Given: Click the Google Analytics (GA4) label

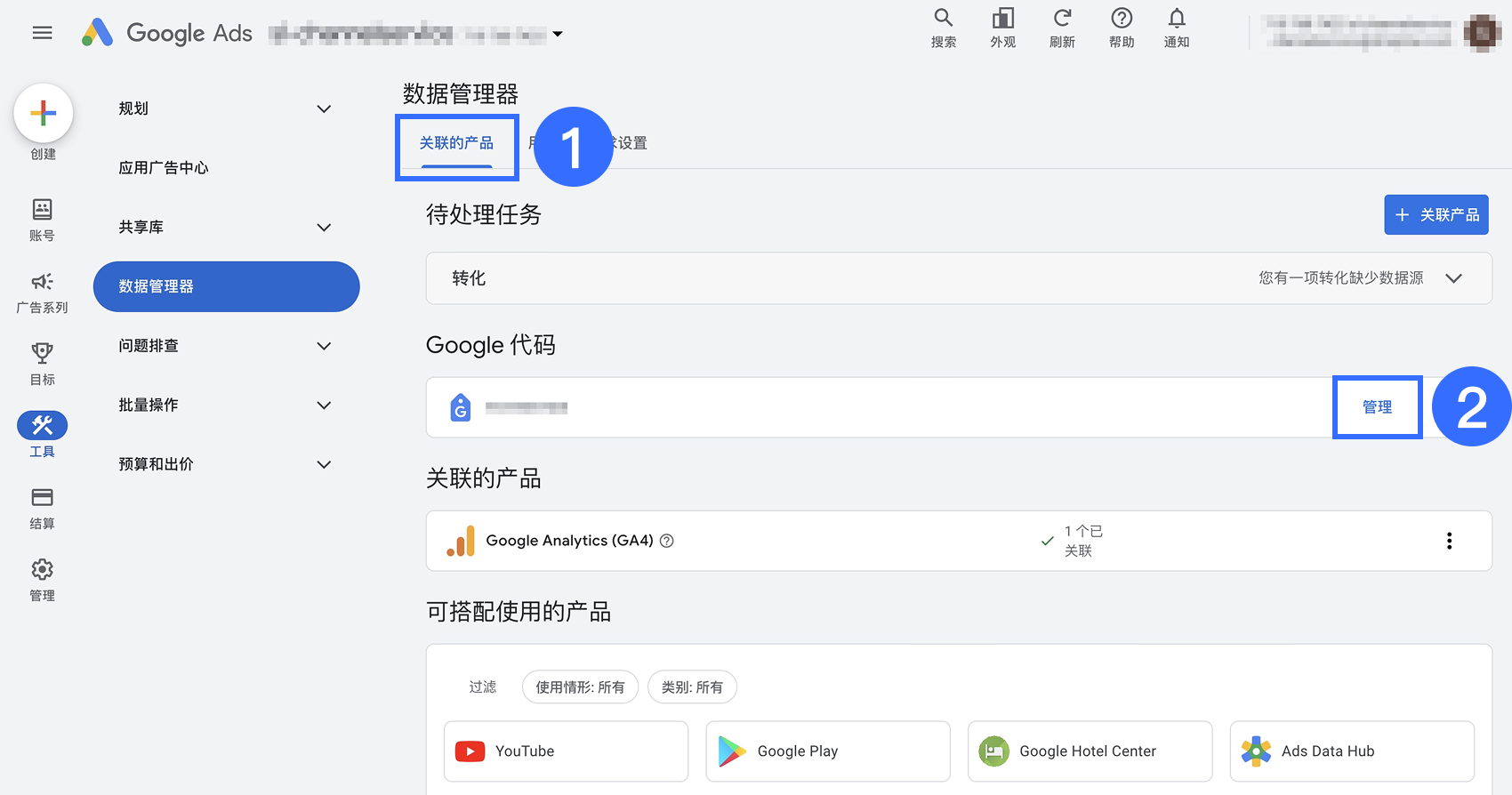Looking at the screenshot, I should 569,541.
